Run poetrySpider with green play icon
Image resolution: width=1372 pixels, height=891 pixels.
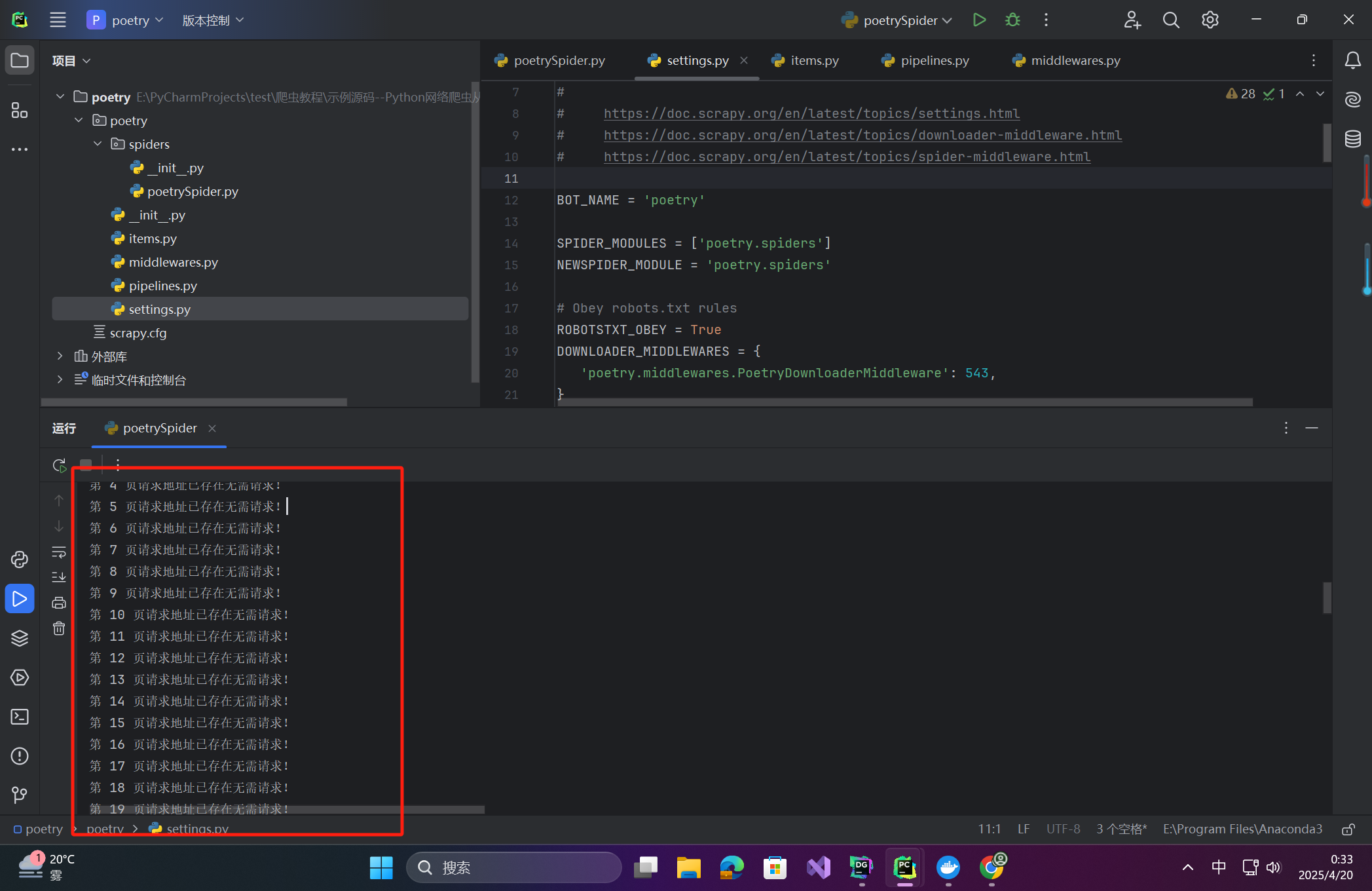[x=979, y=20]
